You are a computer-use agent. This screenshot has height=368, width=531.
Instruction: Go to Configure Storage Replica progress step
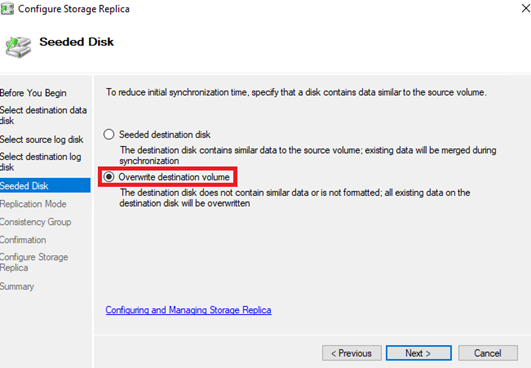[x=34, y=262]
